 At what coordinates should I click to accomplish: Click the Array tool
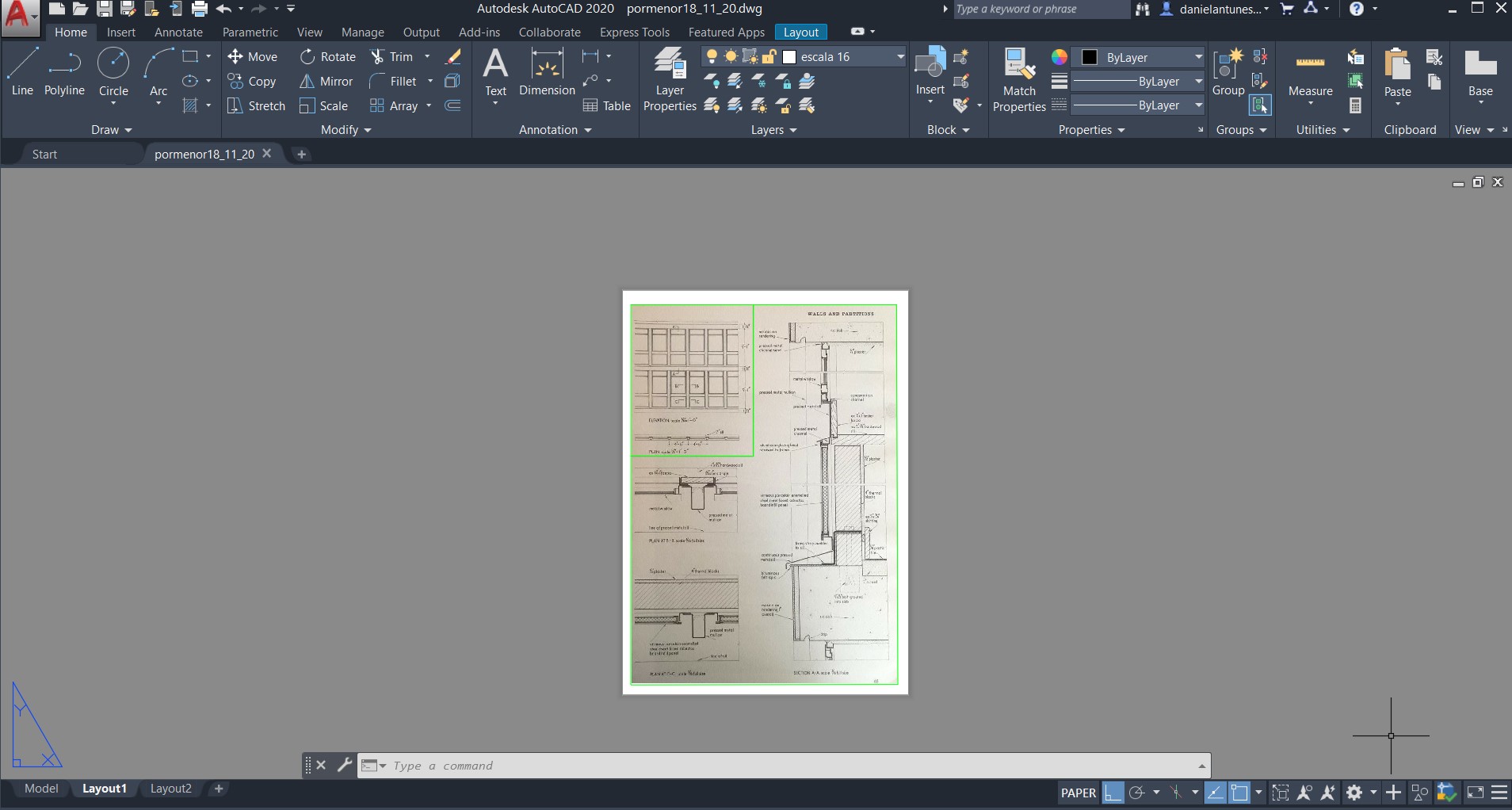(x=394, y=105)
